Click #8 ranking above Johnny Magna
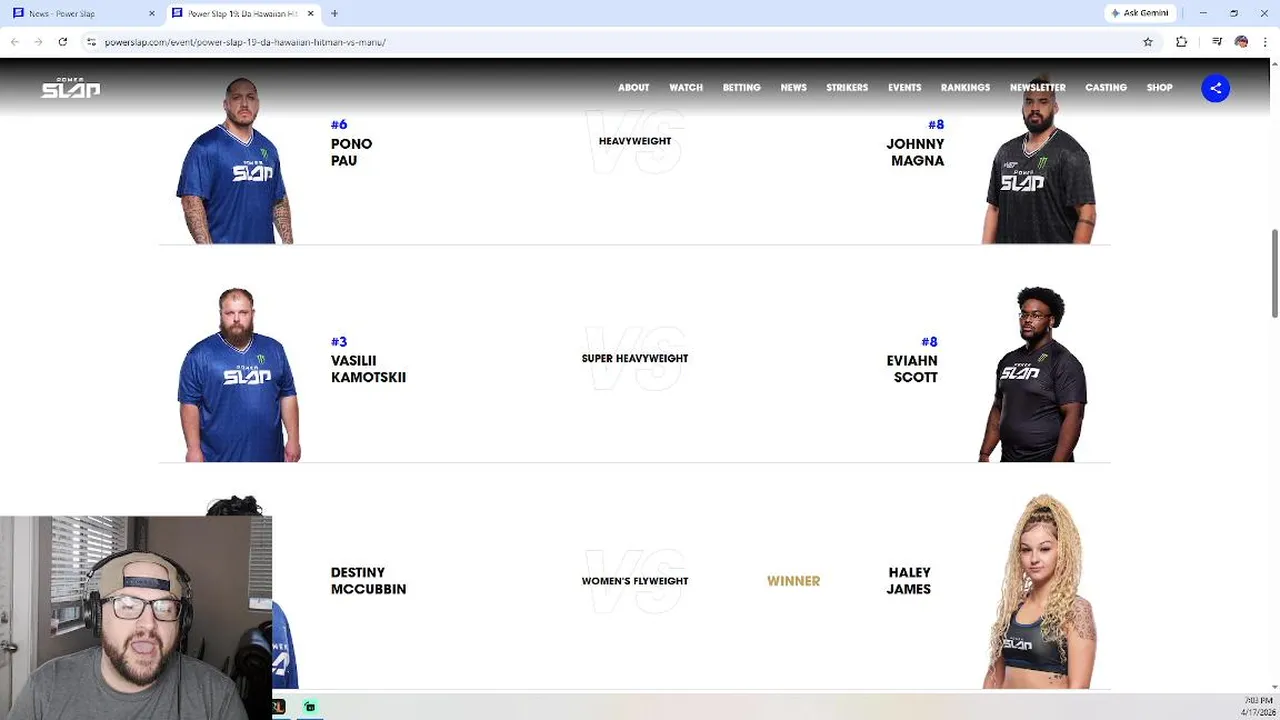 point(936,125)
